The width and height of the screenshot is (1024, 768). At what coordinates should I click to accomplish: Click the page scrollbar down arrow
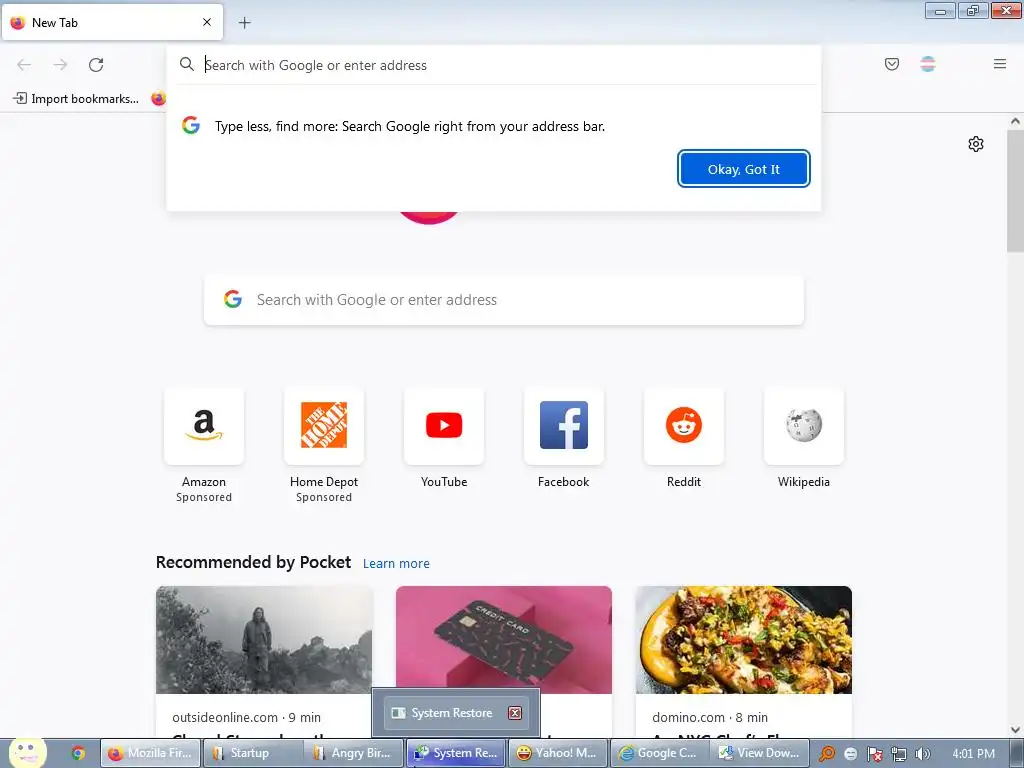[1015, 729]
